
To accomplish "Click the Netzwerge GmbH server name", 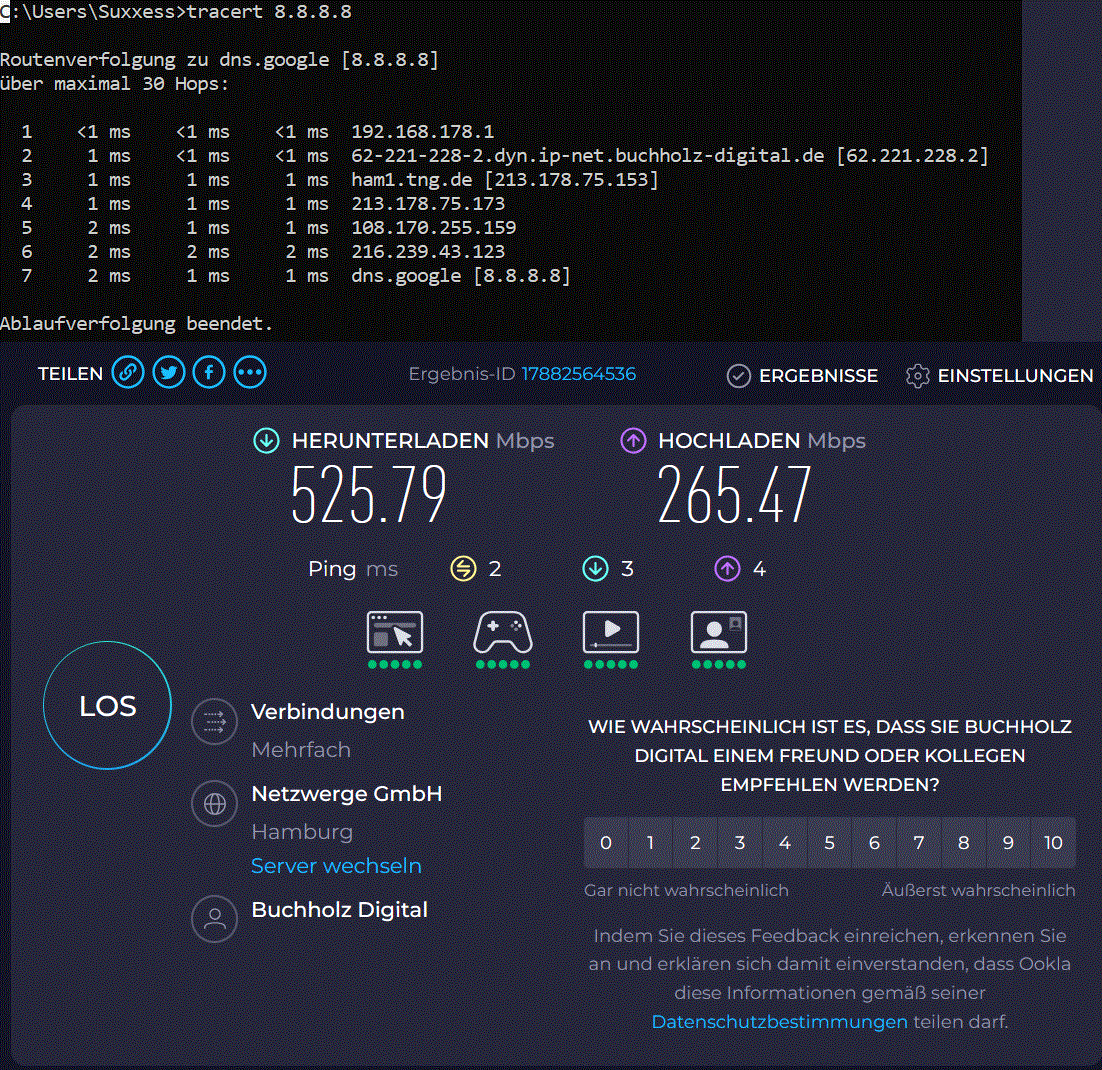I will point(346,794).
